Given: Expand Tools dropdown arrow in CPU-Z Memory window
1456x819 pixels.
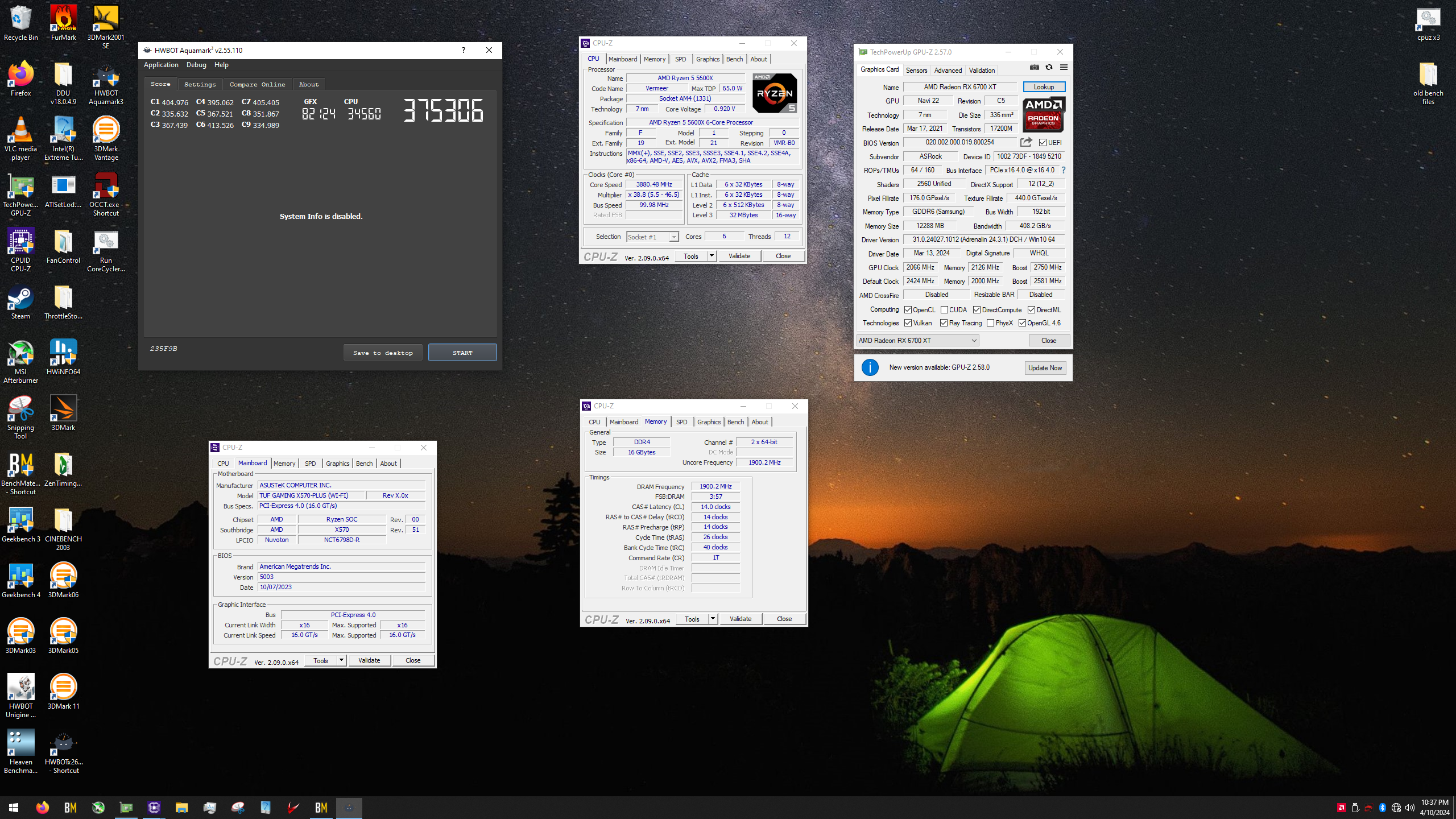Looking at the screenshot, I should pyautogui.click(x=713, y=619).
